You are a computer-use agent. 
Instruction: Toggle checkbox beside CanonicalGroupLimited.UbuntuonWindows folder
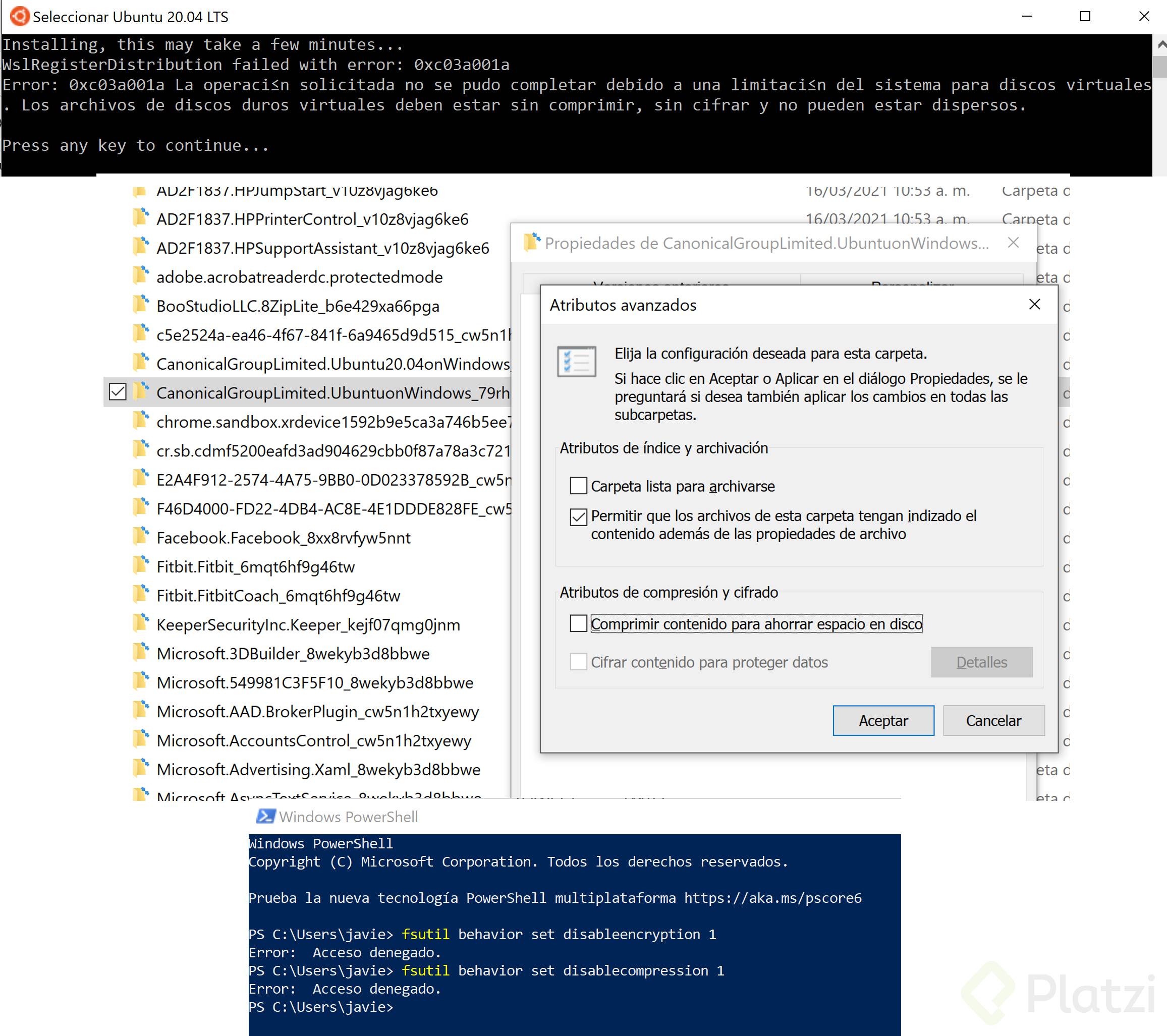pyautogui.click(x=118, y=392)
